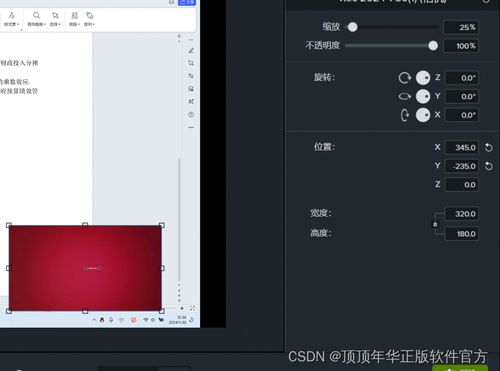Reset the position Y value

pos(489,166)
